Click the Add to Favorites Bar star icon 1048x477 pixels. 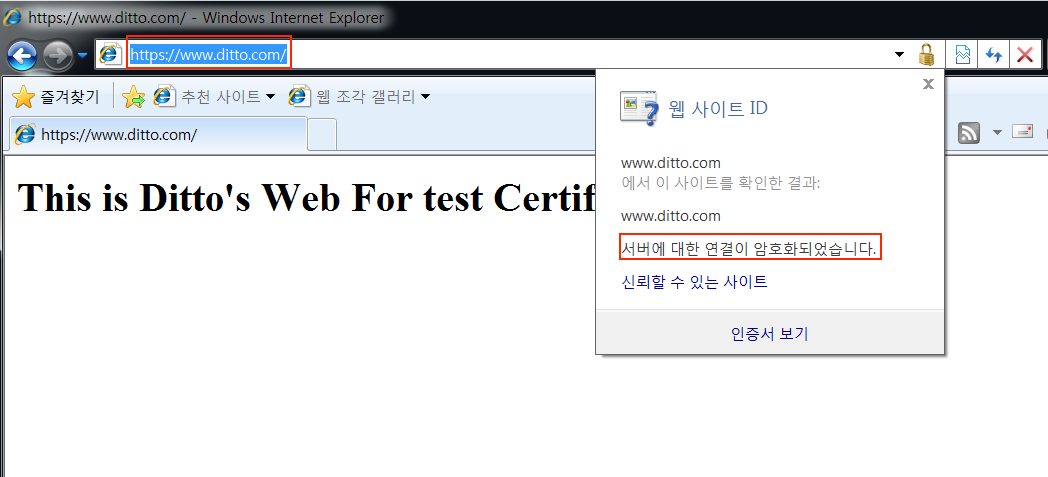(134, 97)
